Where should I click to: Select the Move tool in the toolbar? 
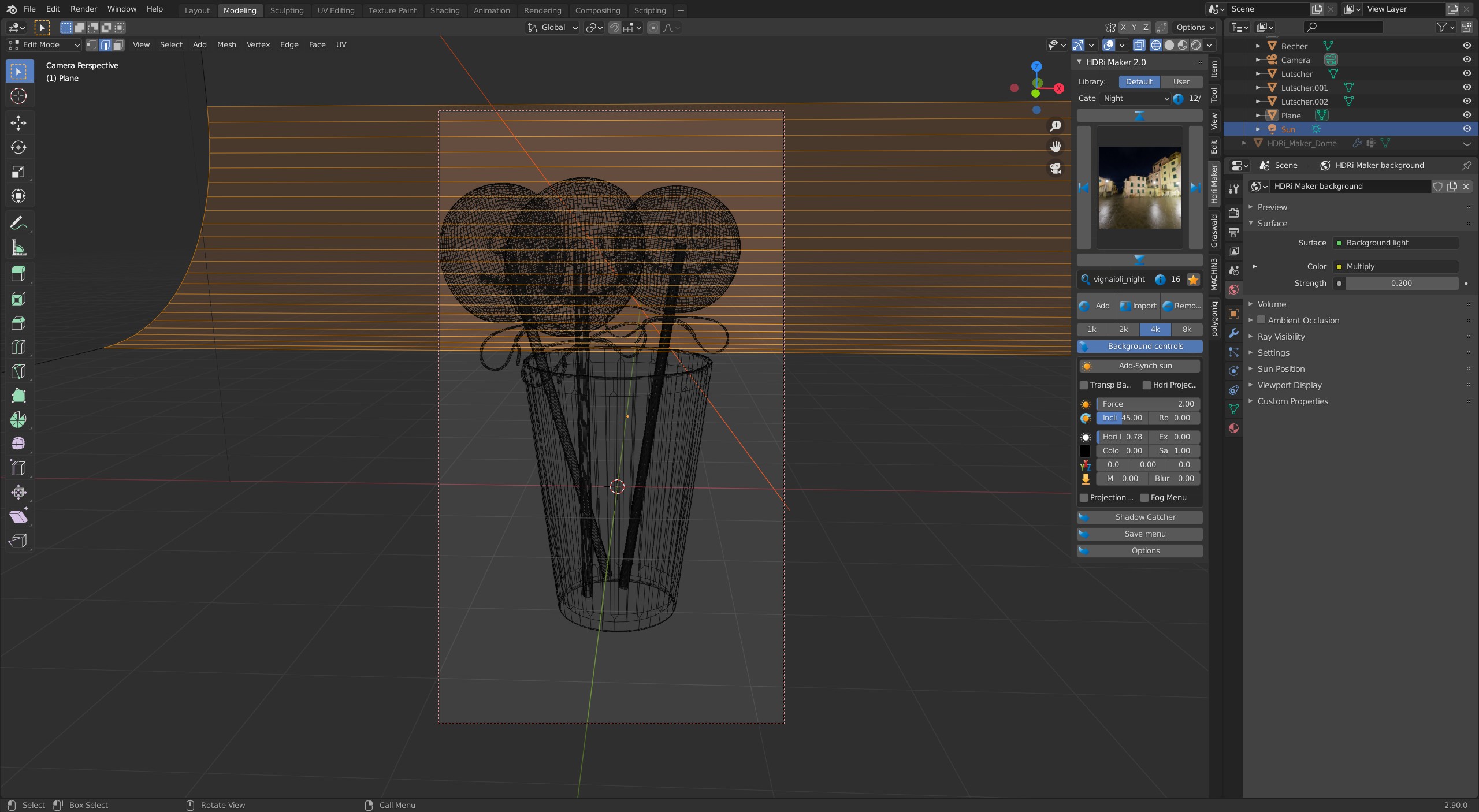(18, 122)
